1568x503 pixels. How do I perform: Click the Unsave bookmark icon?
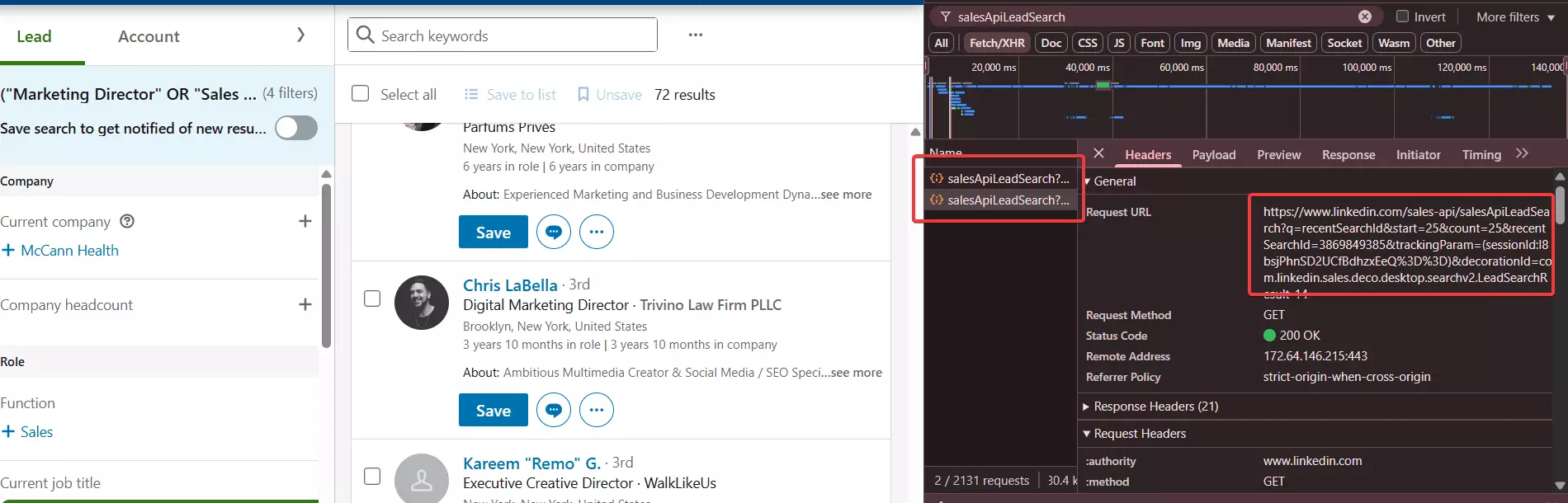pos(583,94)
